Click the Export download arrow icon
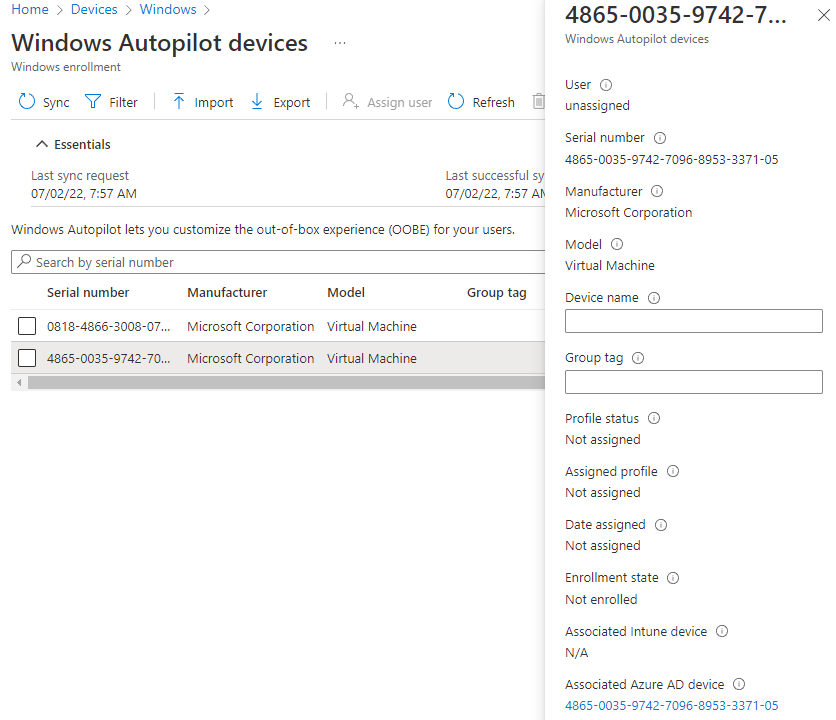Screen dimensions: 836x720 pyautogui.click(x=257, y=101)
